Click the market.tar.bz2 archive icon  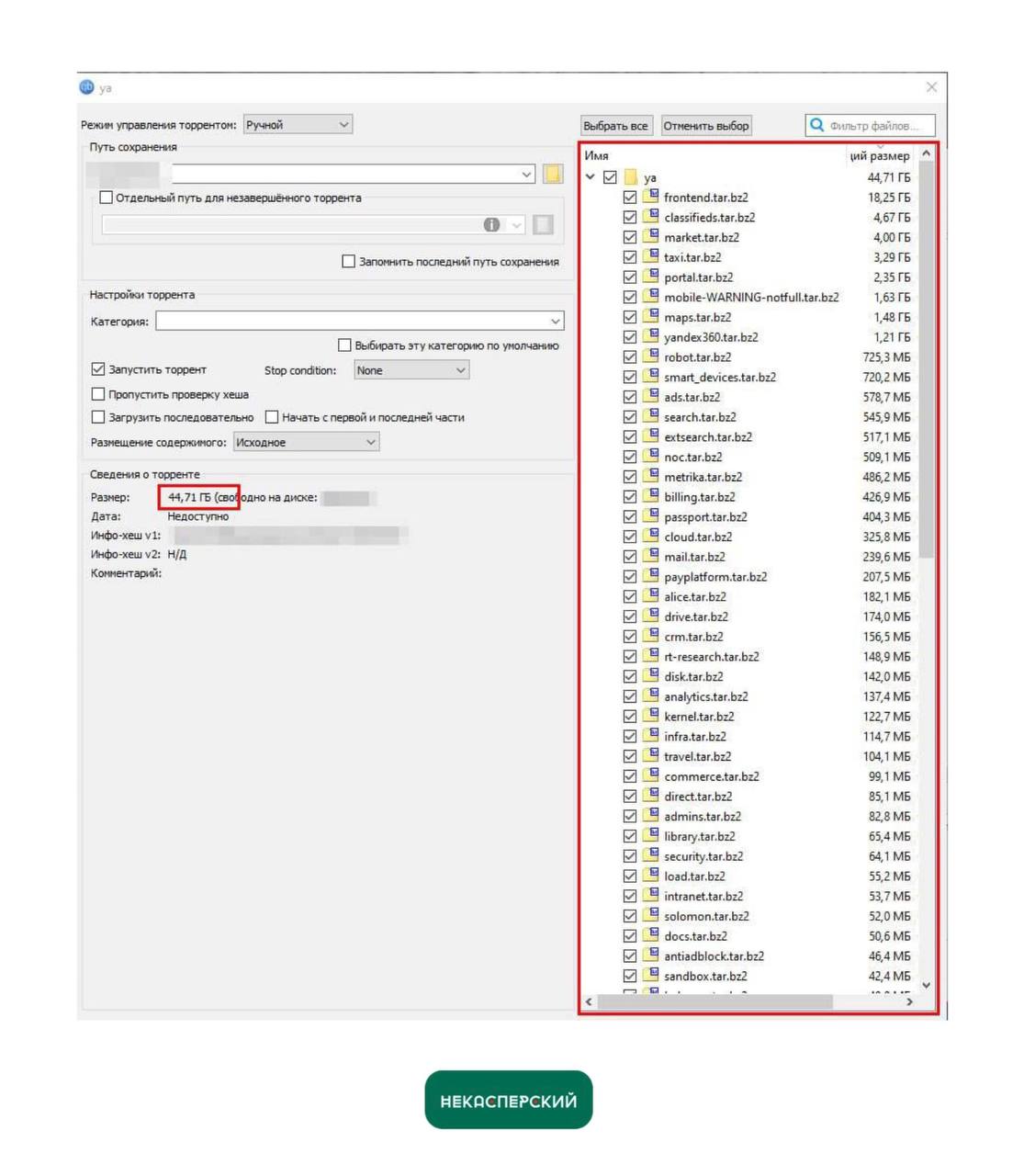point(651,237)
